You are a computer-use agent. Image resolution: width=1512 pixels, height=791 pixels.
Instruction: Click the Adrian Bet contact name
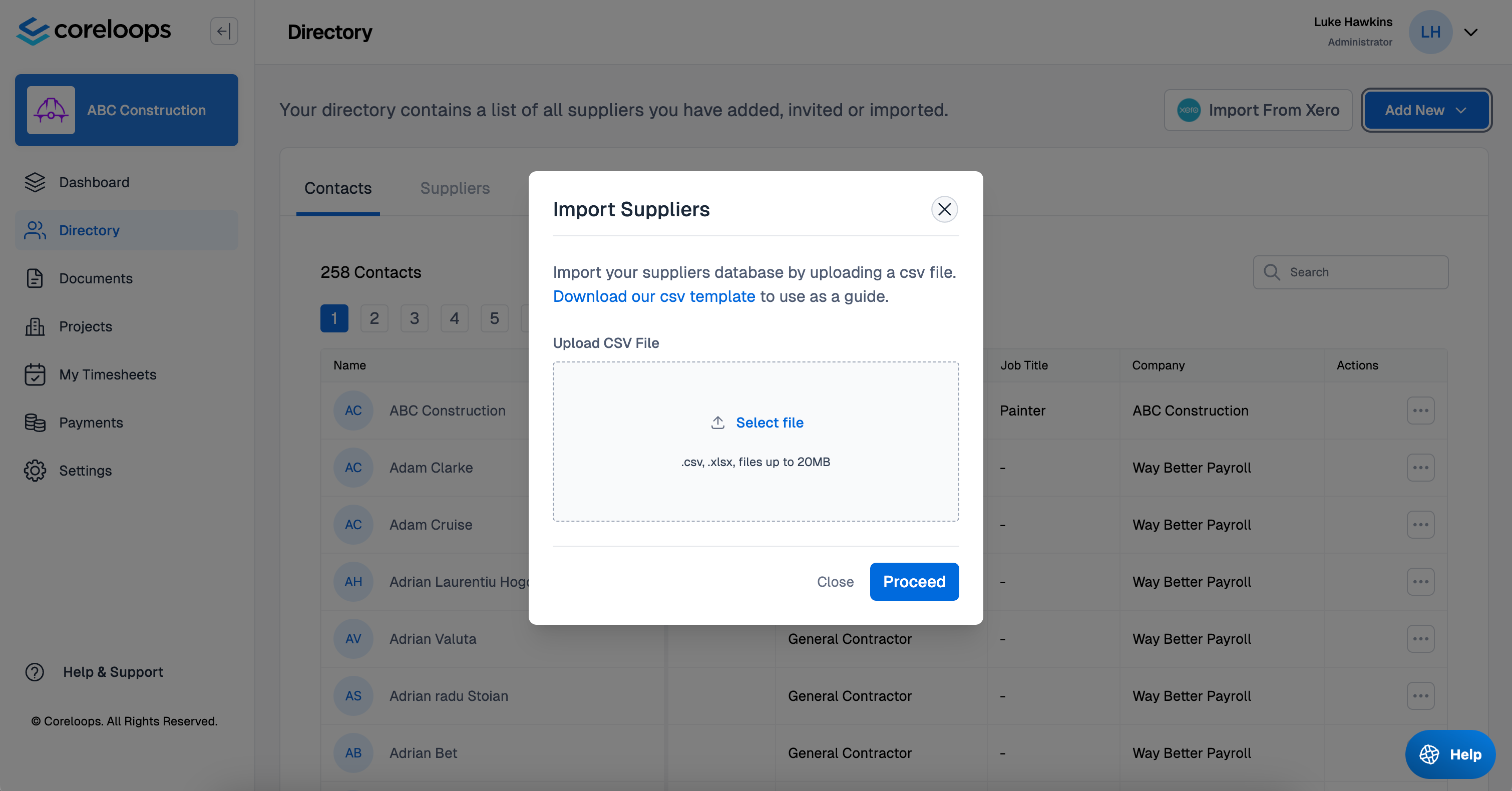point(423,753)
